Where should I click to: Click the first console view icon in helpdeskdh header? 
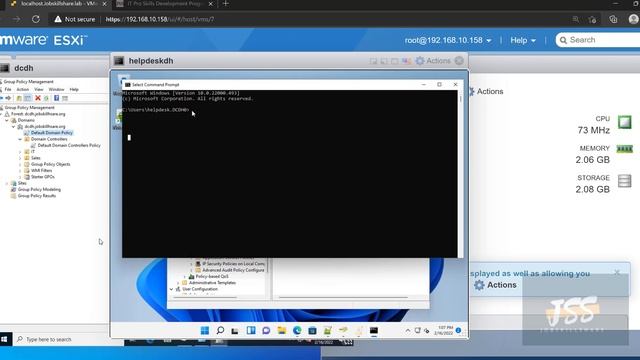point(373,61)
